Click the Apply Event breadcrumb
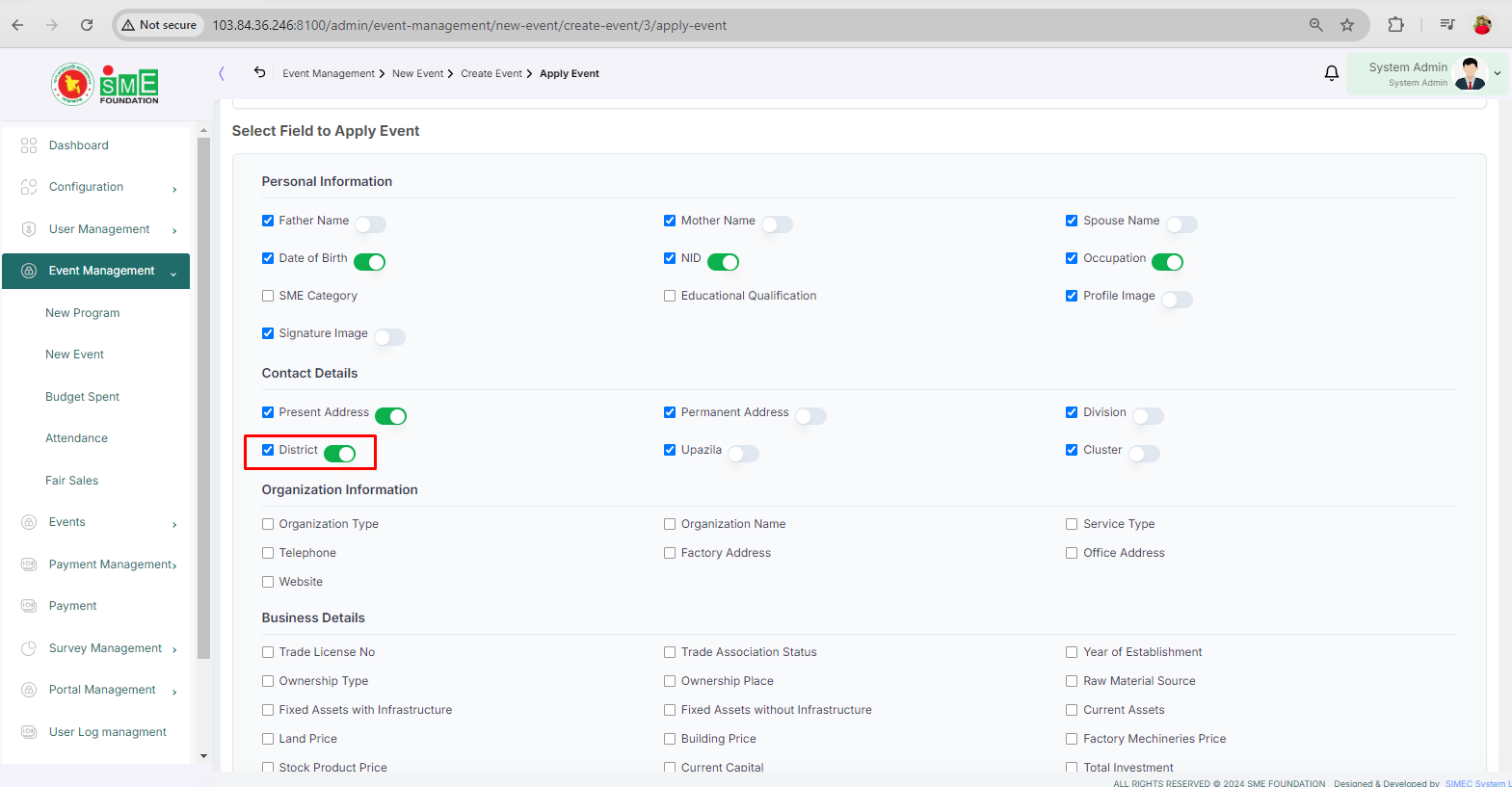 click(x=570, y=73)
